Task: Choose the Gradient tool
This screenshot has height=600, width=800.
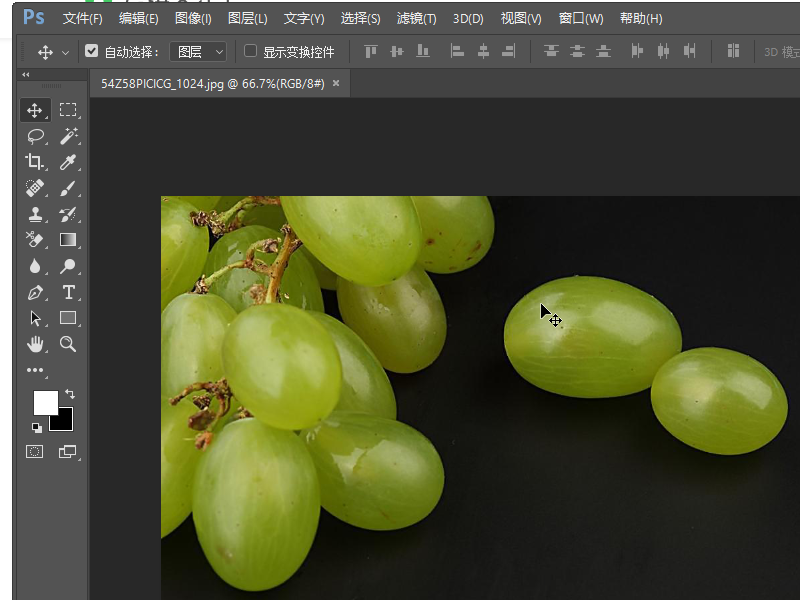Action: pos(68,240)
